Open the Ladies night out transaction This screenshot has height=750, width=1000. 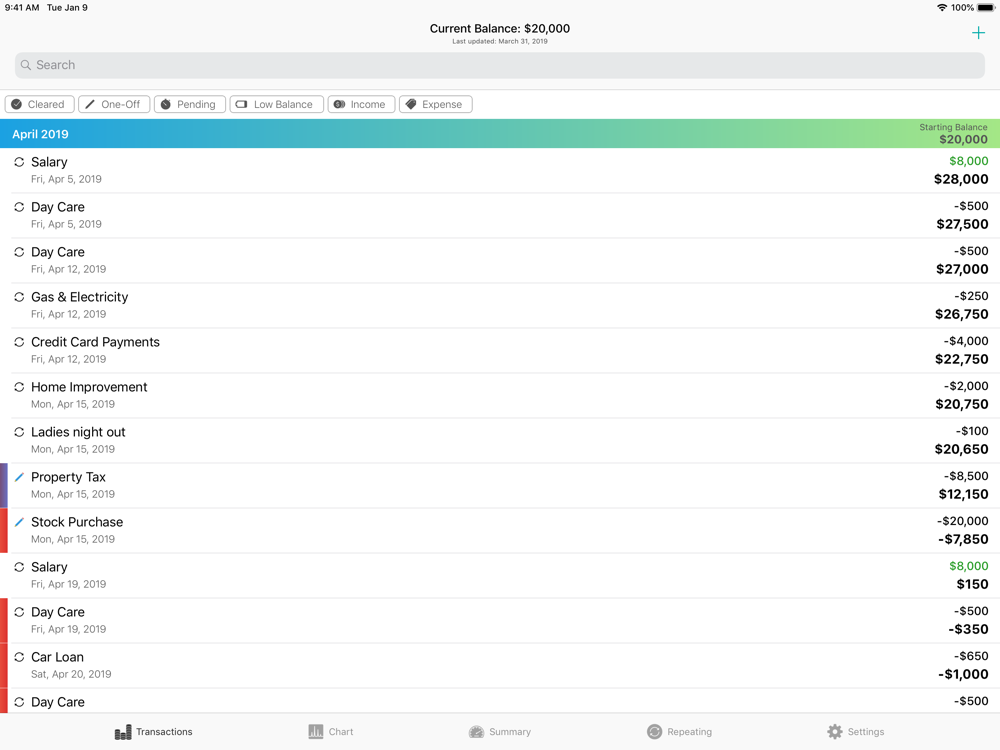[500, 440]
